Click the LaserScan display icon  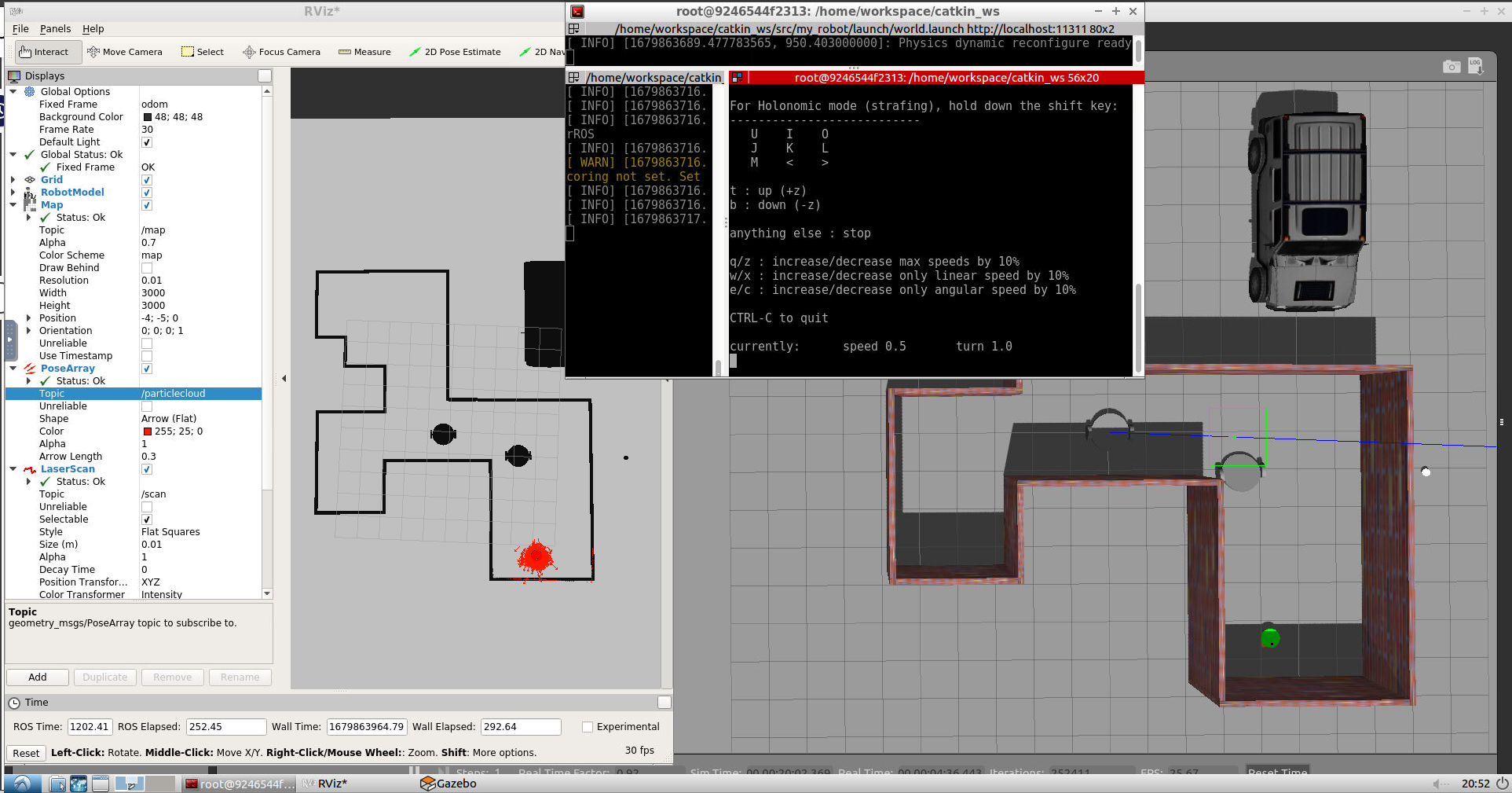tap(30, 469)
